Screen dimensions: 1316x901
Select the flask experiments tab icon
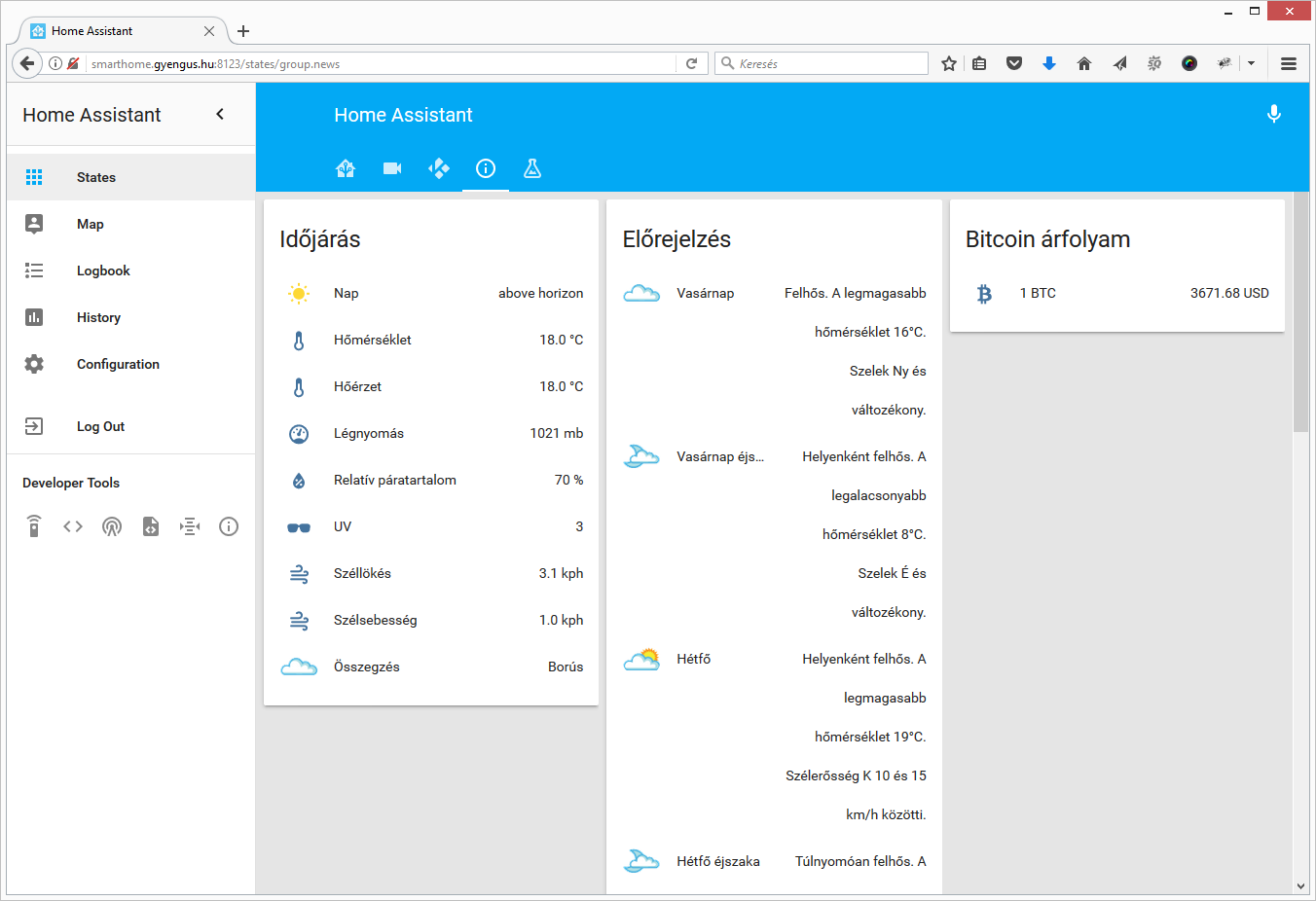[532, 168]
